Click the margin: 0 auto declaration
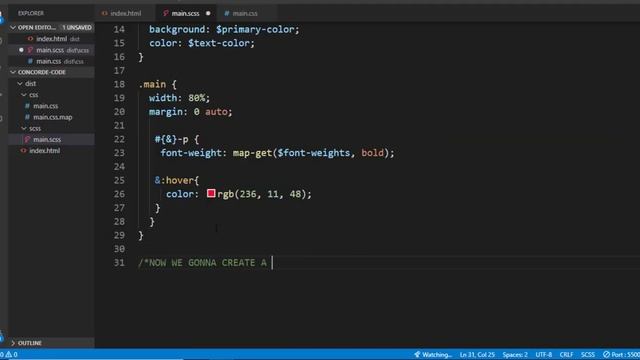 point(191,112)
